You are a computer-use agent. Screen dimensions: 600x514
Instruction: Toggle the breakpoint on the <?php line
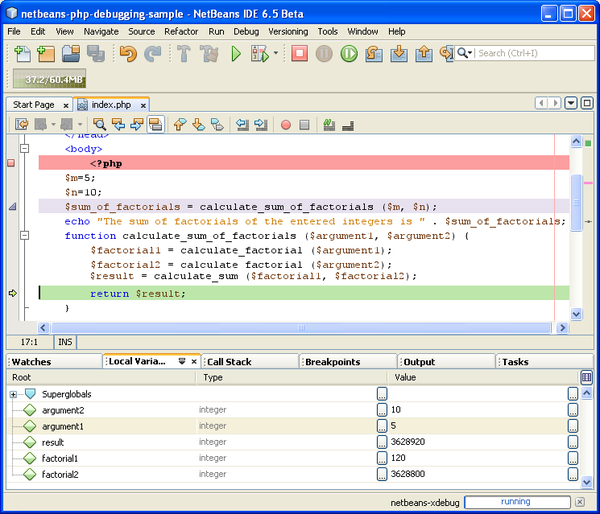coord(12,163)
